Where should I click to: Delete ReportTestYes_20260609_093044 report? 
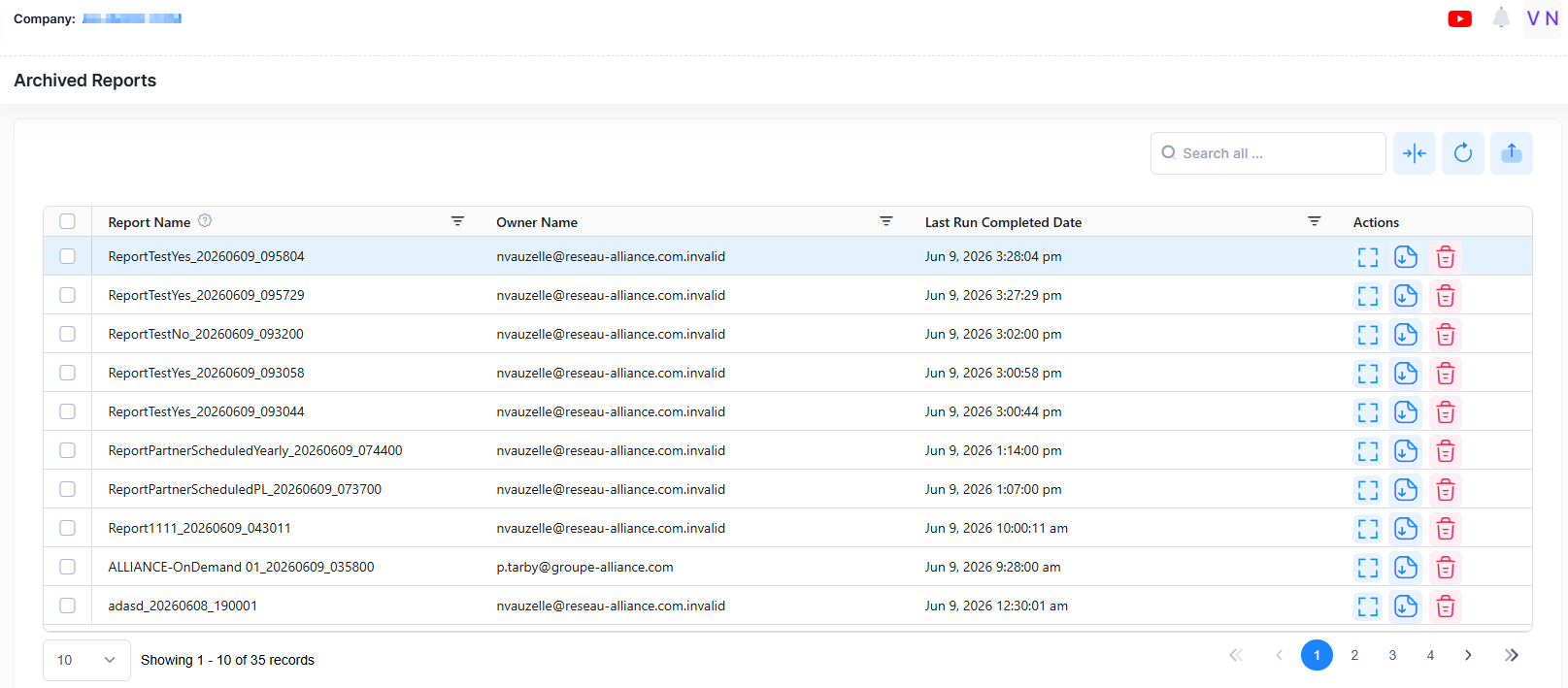pos(1446,412)
